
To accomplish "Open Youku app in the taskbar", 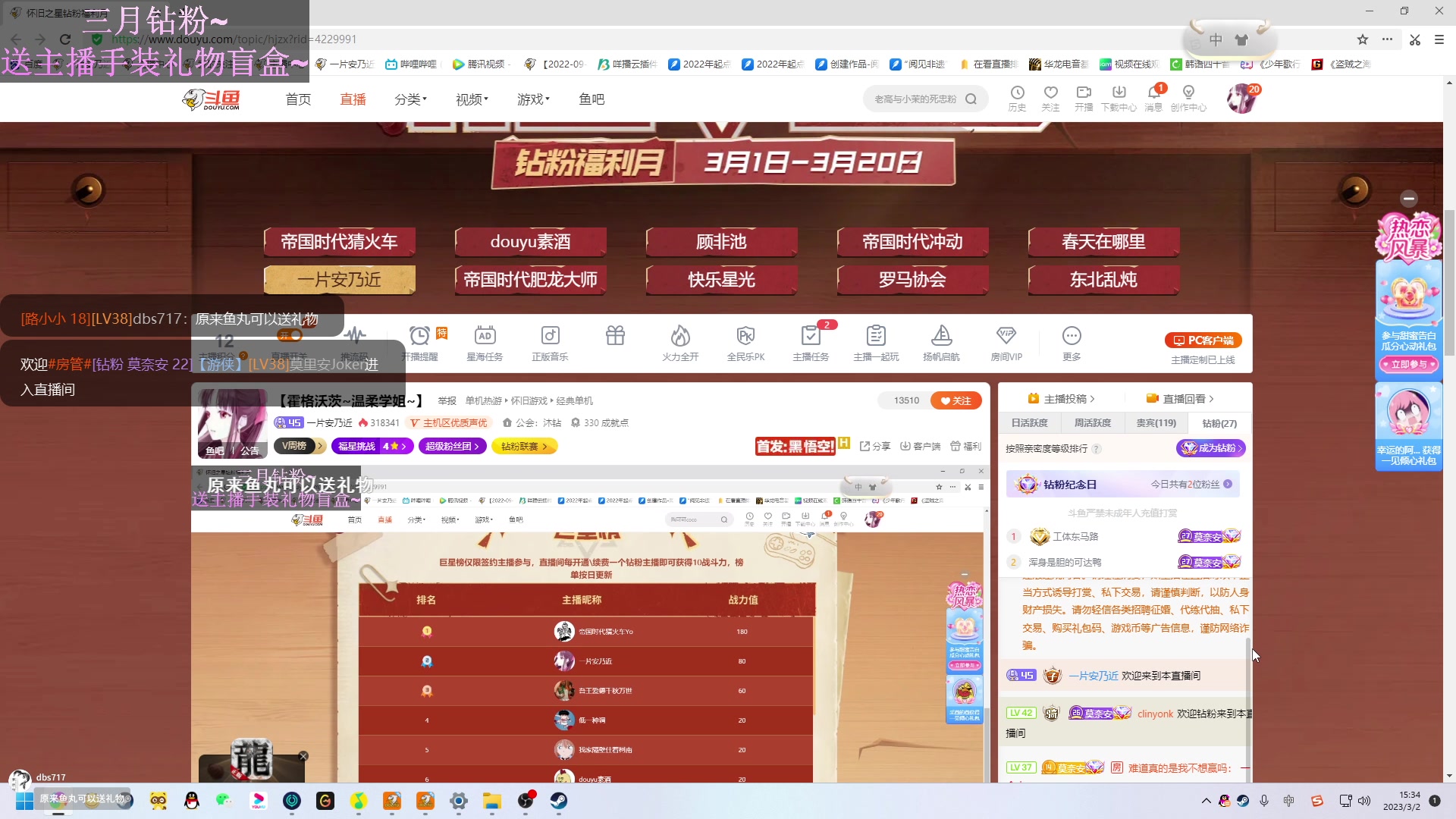I will [x=259, y=801].
